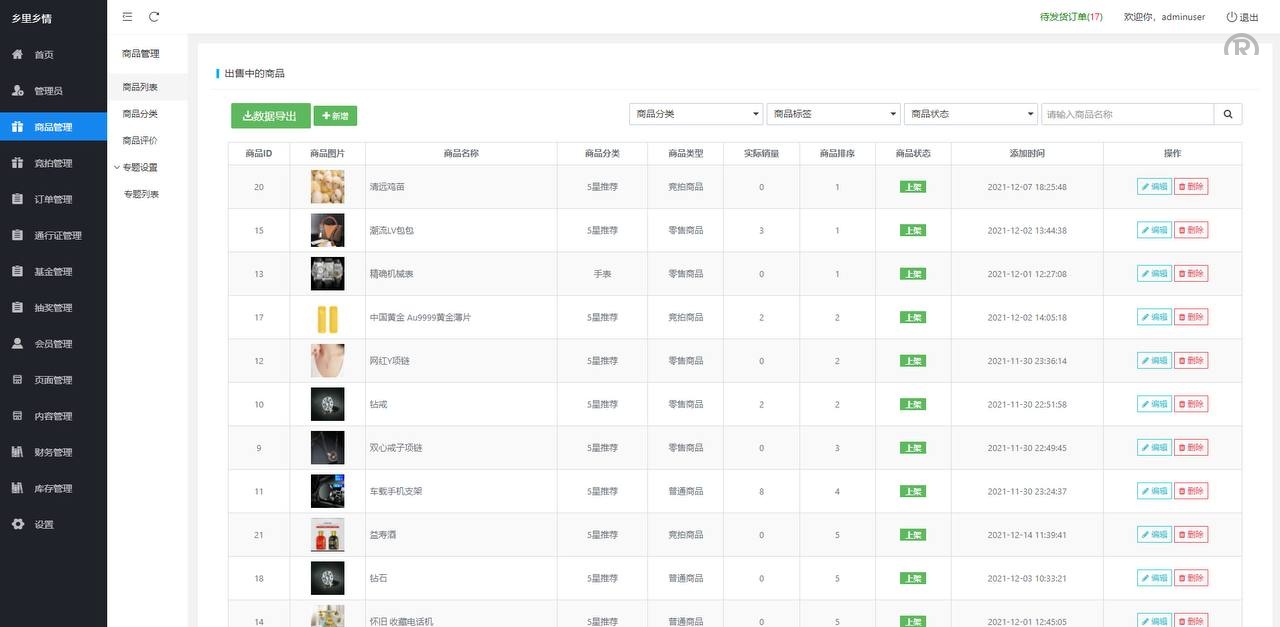Image resolution: width=1280 pixels, height=627 pixels.
Task: Click the refresh icon in the top bar
Action: pyautogui.click(x=154, y=17)
